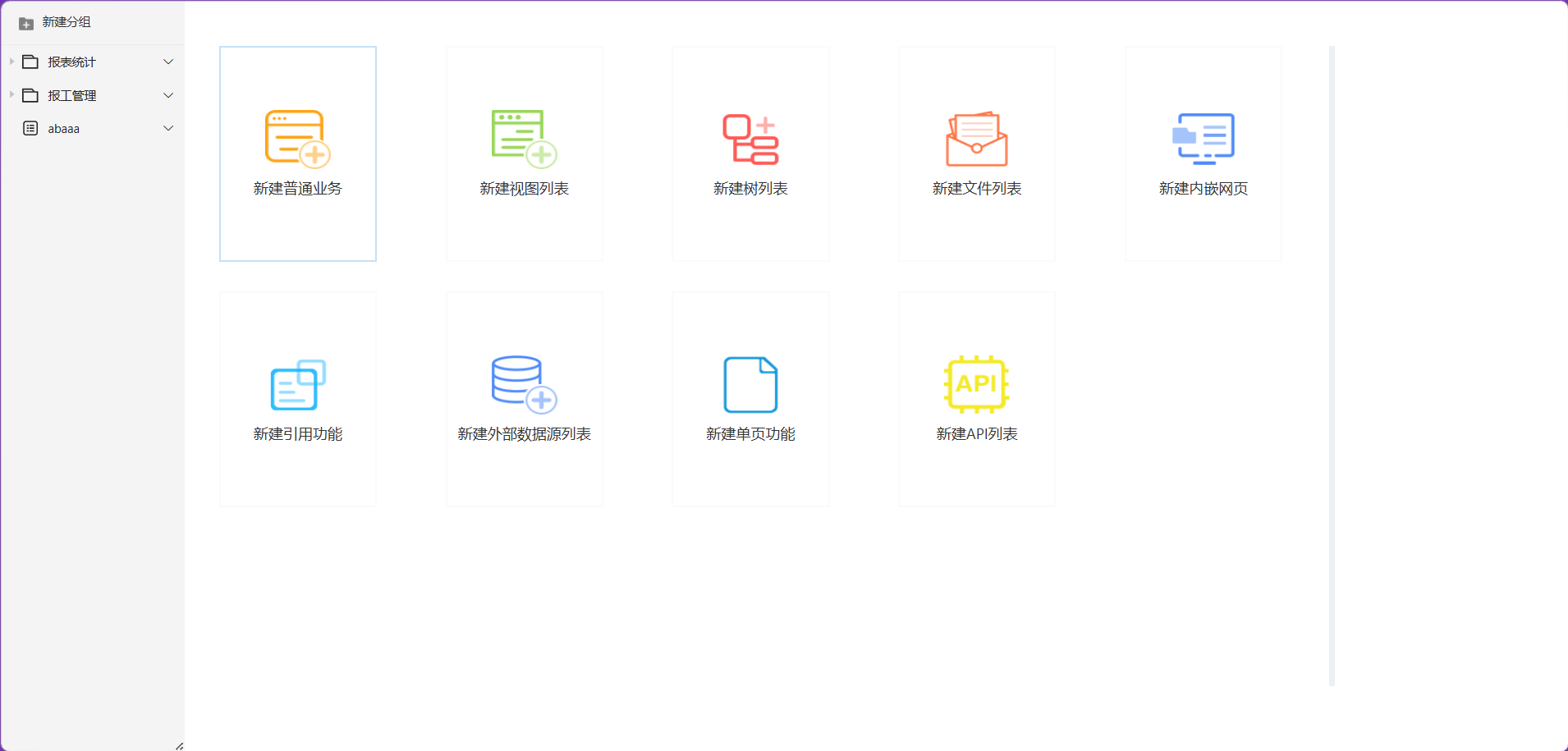This screenshot has width=1568, height=751.
Task: Select the 新建引用功能 blue icon
Action: point(298,385)
